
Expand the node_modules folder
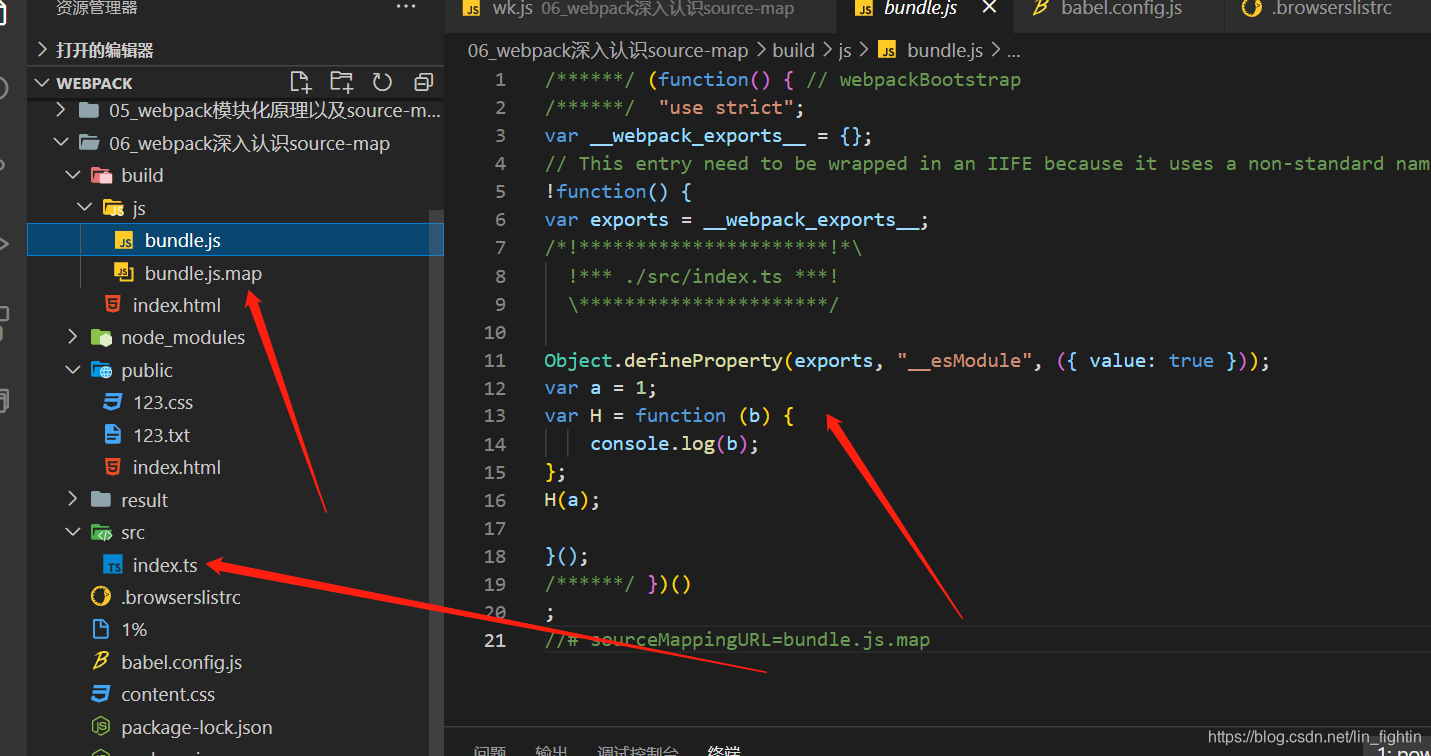tap(73, 337)
